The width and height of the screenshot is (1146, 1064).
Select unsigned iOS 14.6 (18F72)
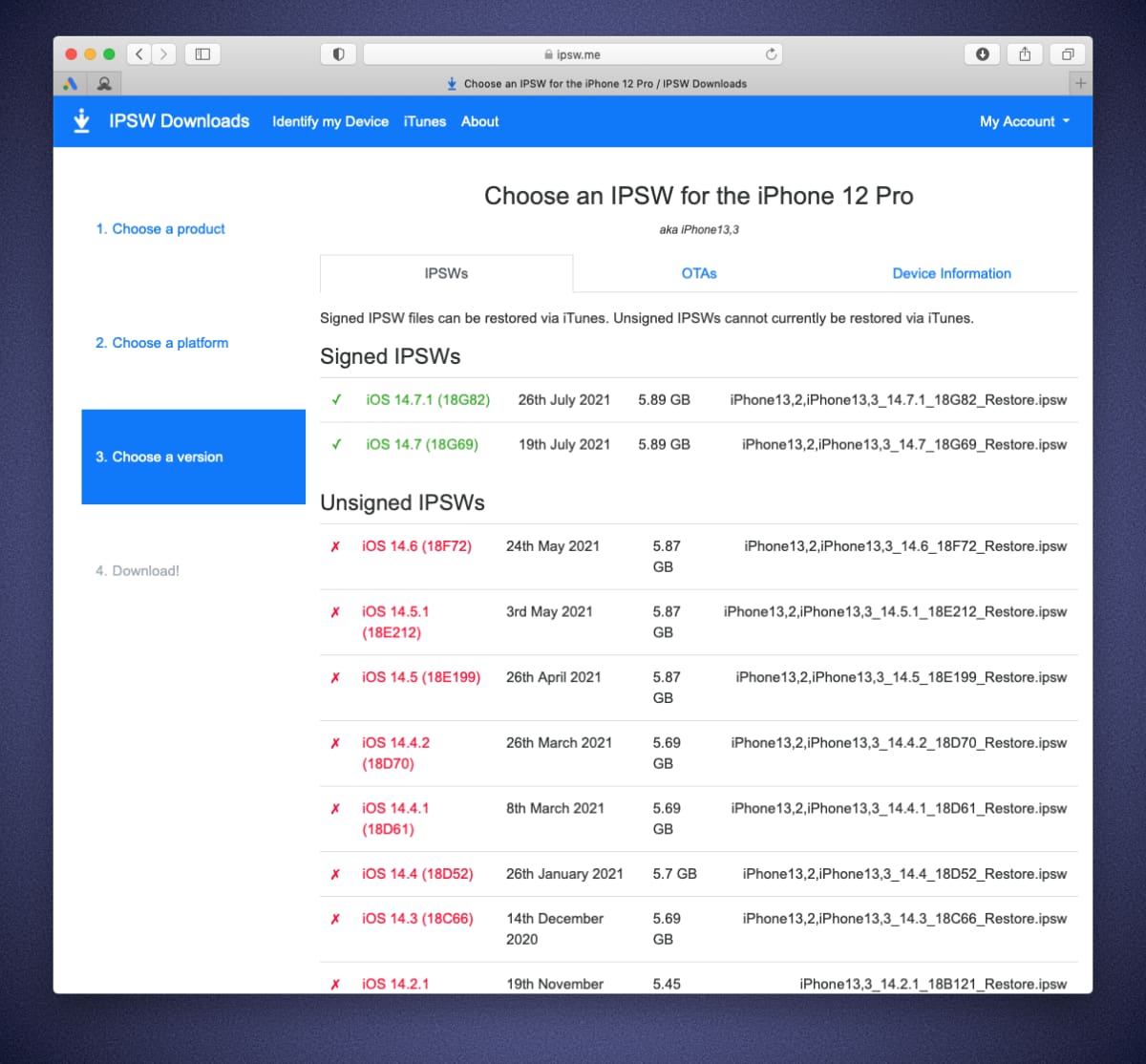click(x=416, y=546)
